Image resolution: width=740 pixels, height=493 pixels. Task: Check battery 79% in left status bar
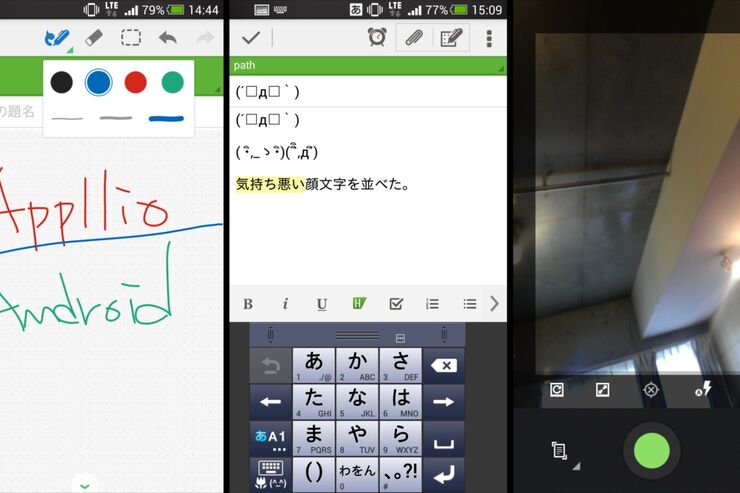point(163,10)
